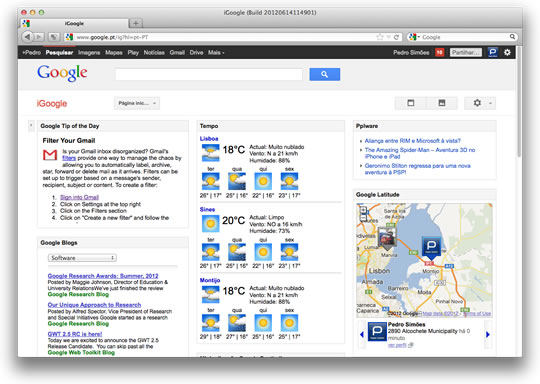Click the red Gmail envelope icon
Viewport: 540px width, 384px height.
point(50,155)
